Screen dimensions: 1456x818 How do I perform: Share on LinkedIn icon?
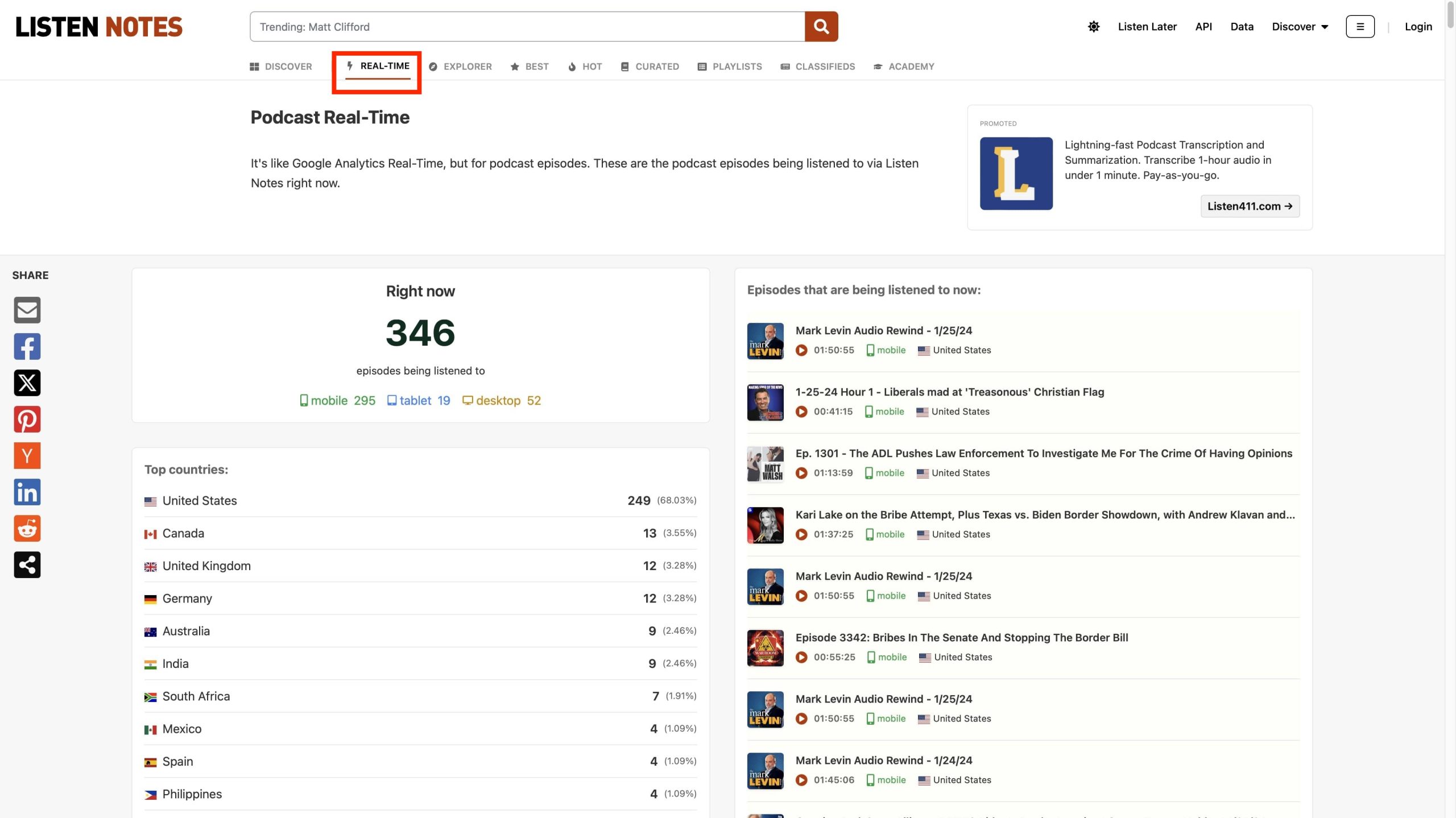27,492
